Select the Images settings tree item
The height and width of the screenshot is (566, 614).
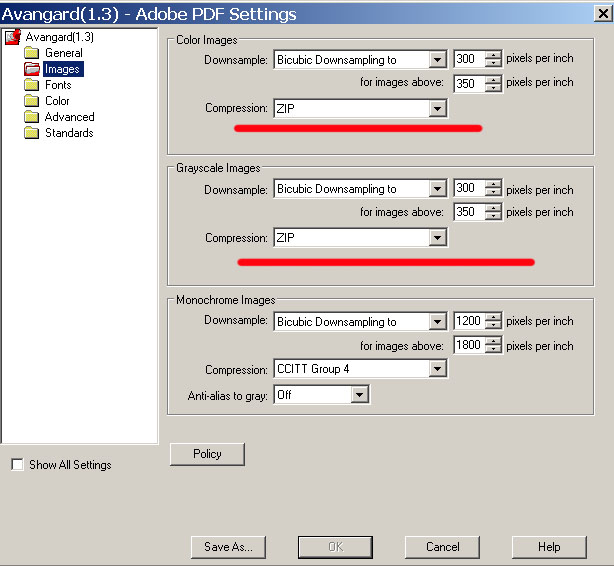63,69
